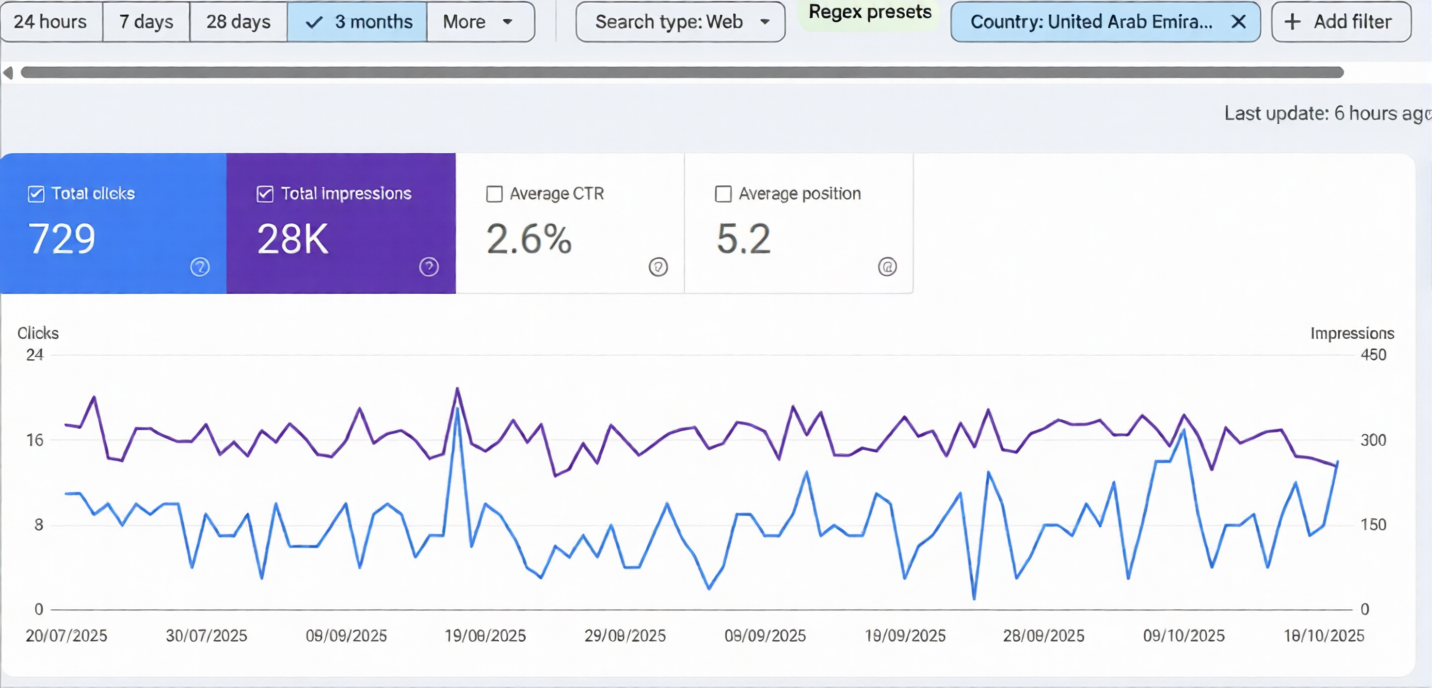Open help tooltip for Average CTR metric
Screen dimensions: 1432x688
tap(658, 267)
